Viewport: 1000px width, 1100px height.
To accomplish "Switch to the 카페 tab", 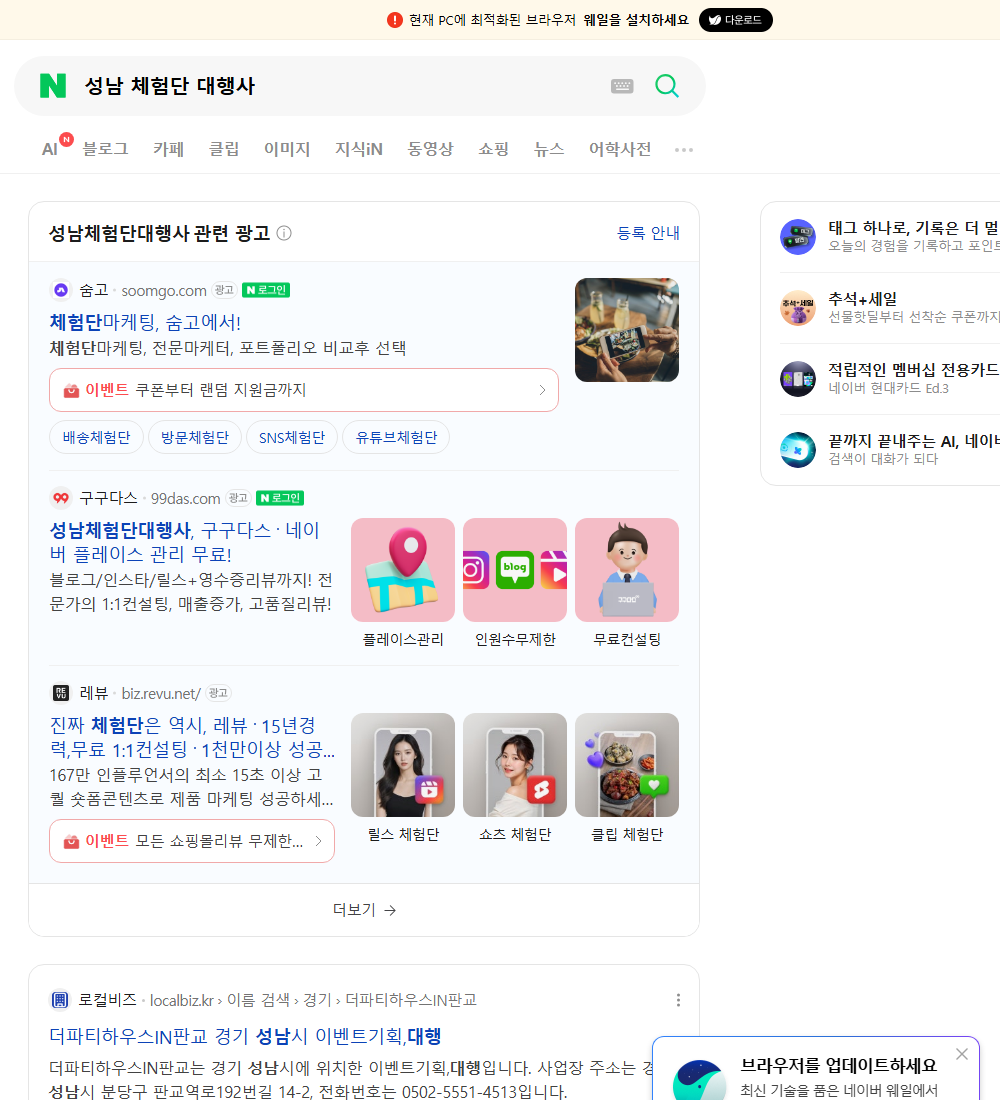I will coord(168,149).
